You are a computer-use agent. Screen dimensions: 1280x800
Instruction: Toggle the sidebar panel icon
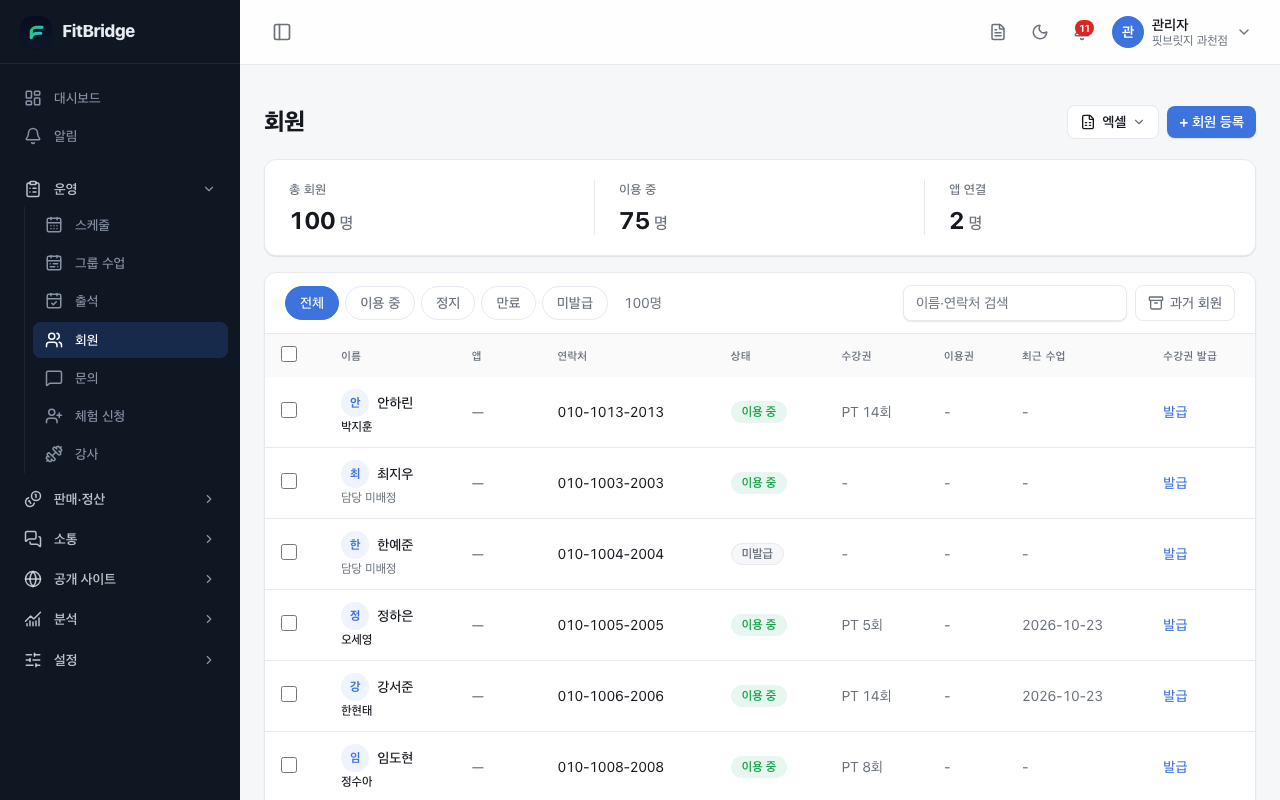point(282,32)
